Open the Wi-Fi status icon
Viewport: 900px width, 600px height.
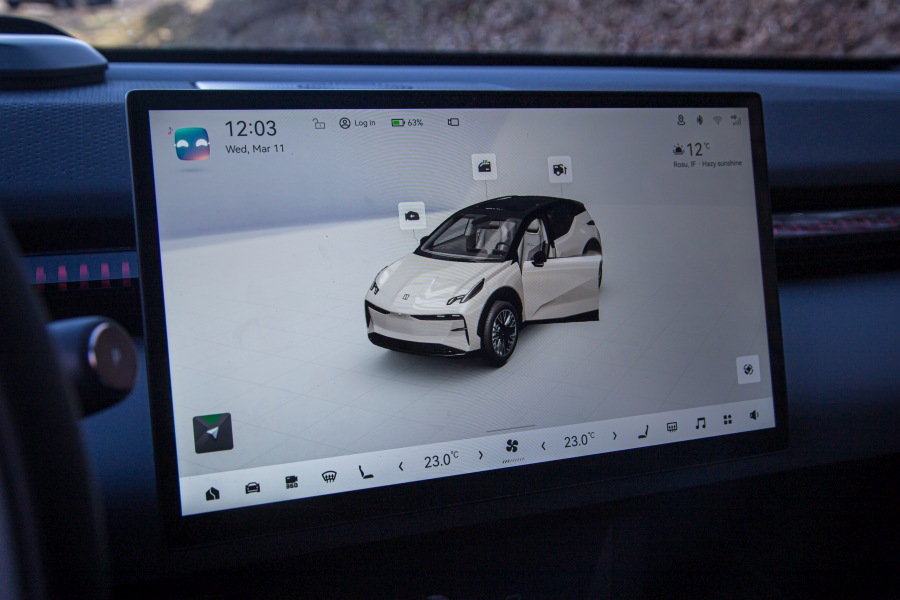coord(717,120)
